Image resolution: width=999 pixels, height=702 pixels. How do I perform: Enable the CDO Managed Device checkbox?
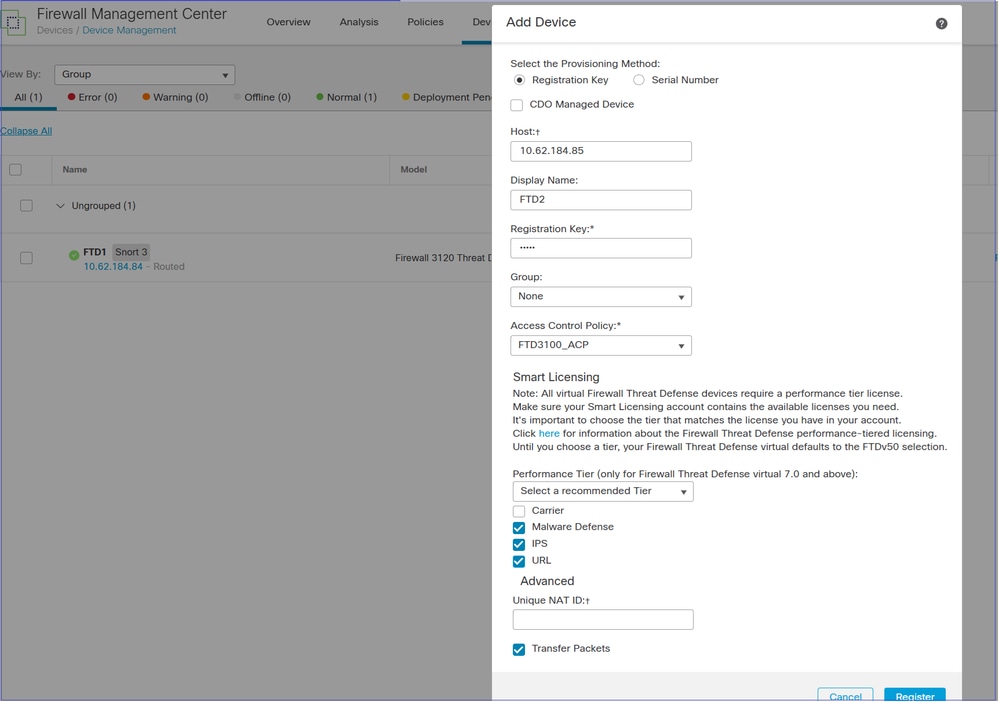(517, 105)
